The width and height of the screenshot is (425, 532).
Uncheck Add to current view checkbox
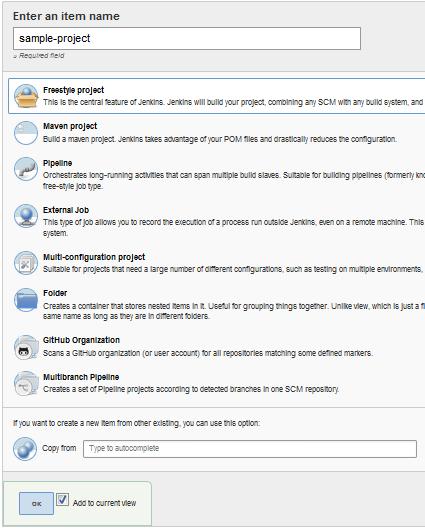click(62, 499)
